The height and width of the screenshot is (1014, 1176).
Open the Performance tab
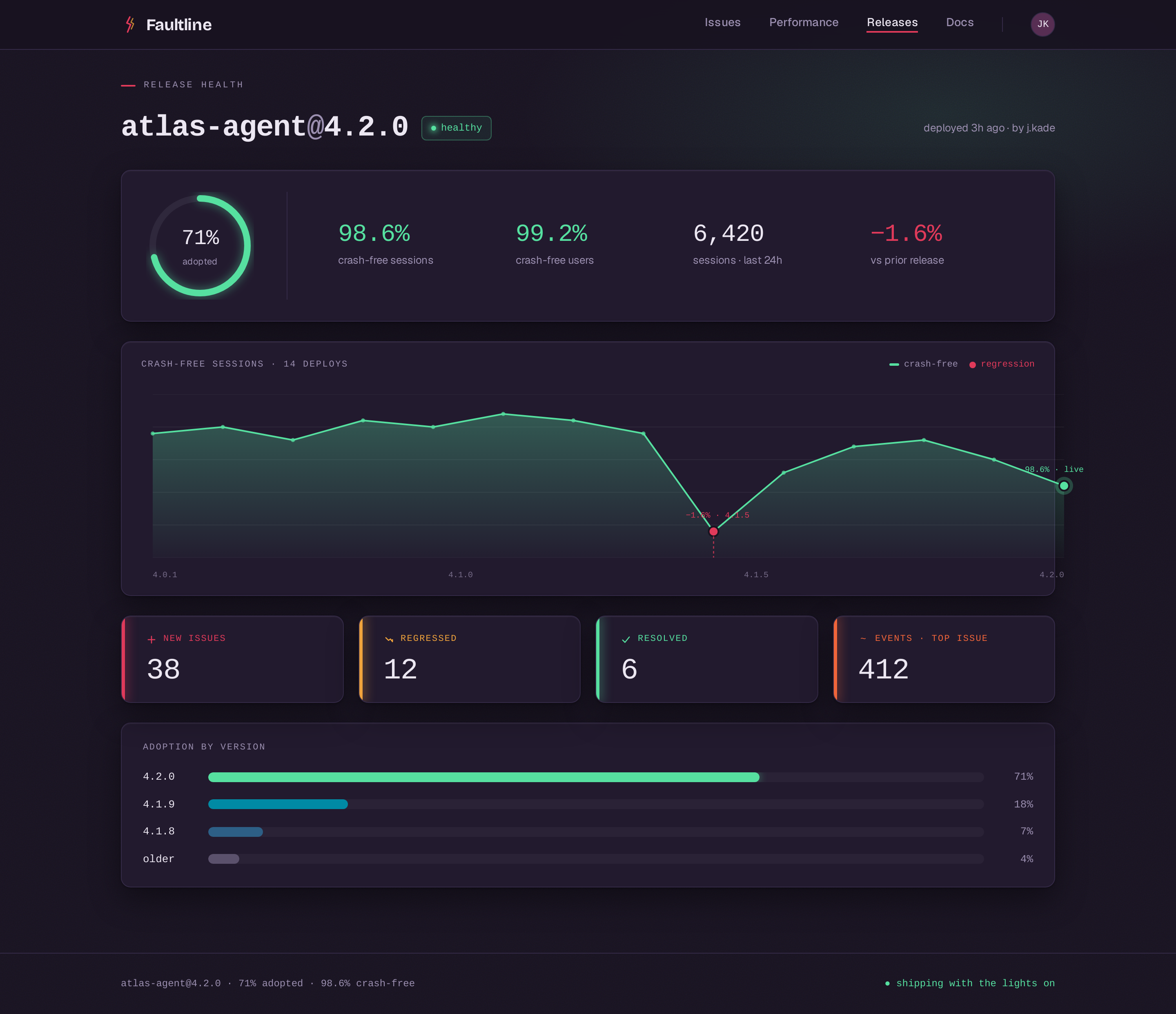804,22
